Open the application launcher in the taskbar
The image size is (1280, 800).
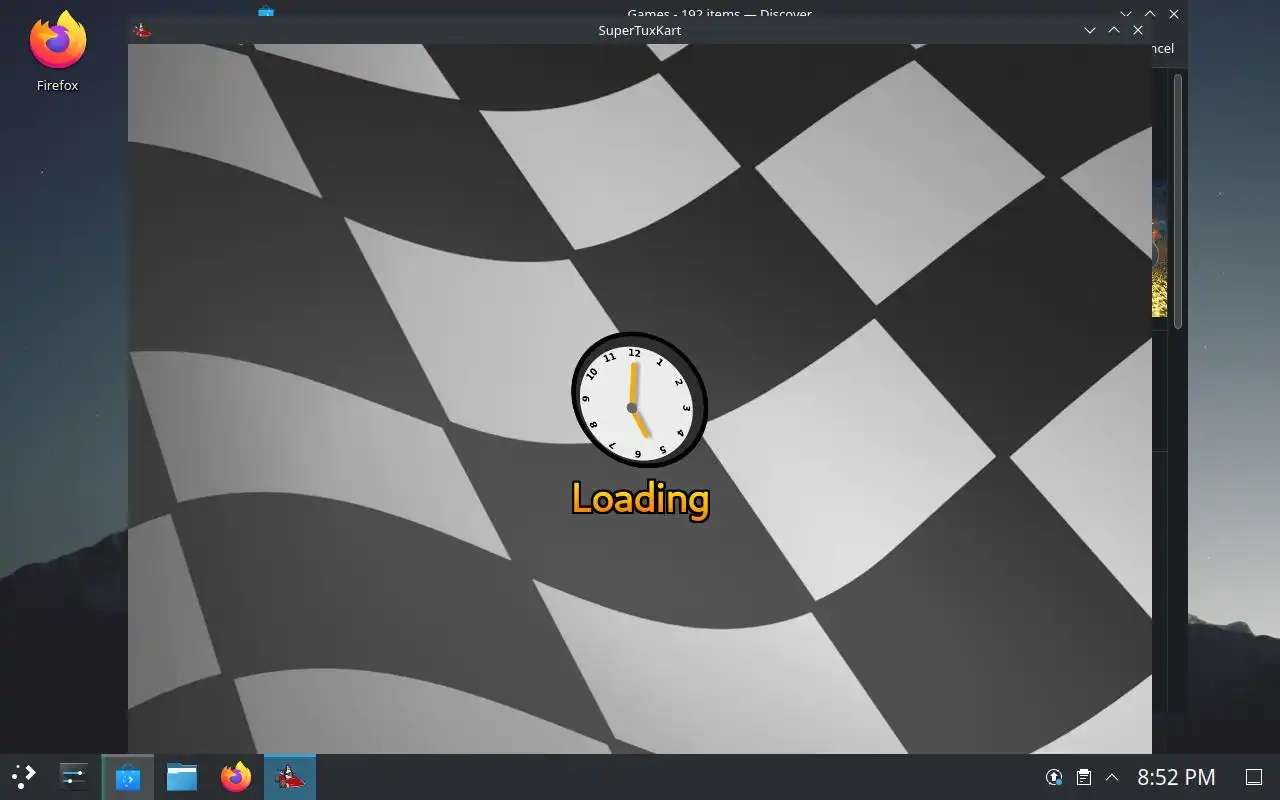pos(24,776)
